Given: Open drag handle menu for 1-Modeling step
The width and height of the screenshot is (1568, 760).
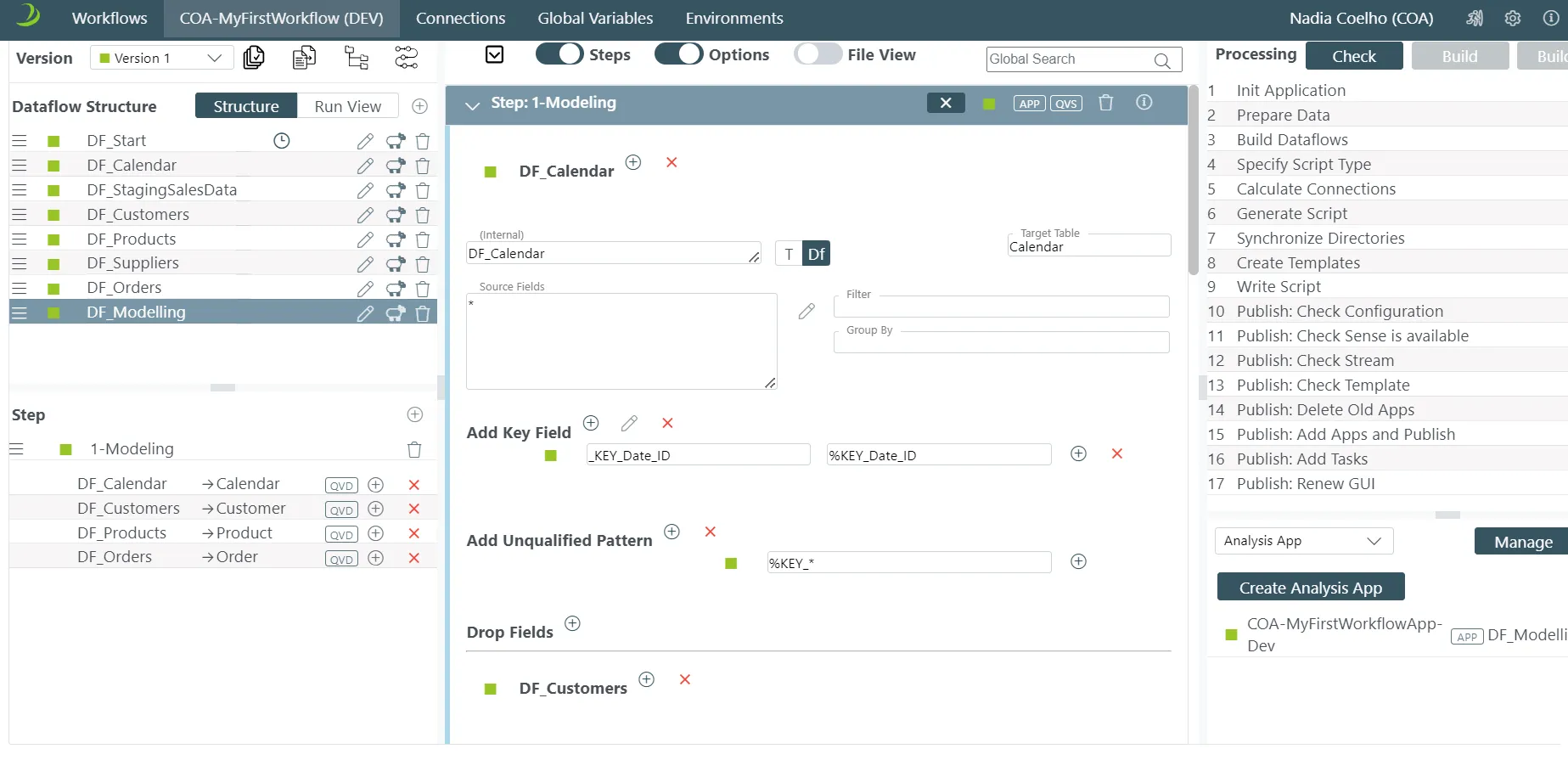Looking at the screenshot, I should click(16, 449).
